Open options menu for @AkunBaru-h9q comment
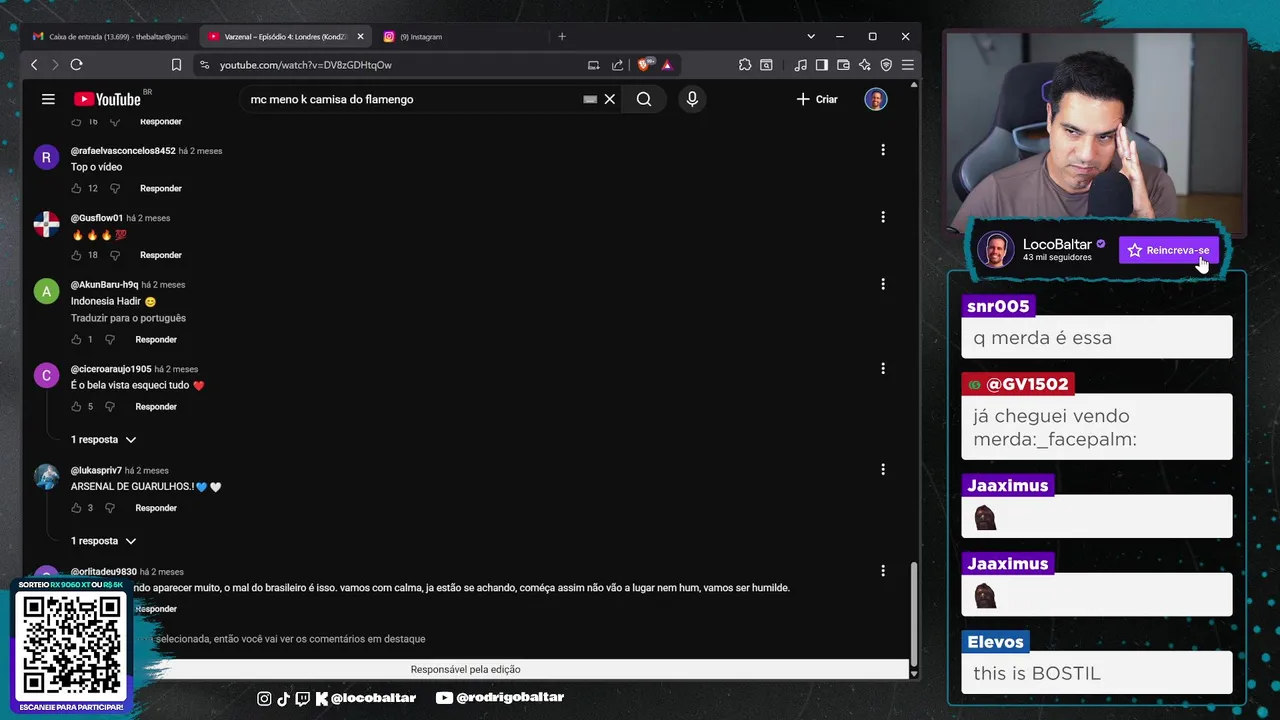The image size is (1280, 720). pos(882,284)
